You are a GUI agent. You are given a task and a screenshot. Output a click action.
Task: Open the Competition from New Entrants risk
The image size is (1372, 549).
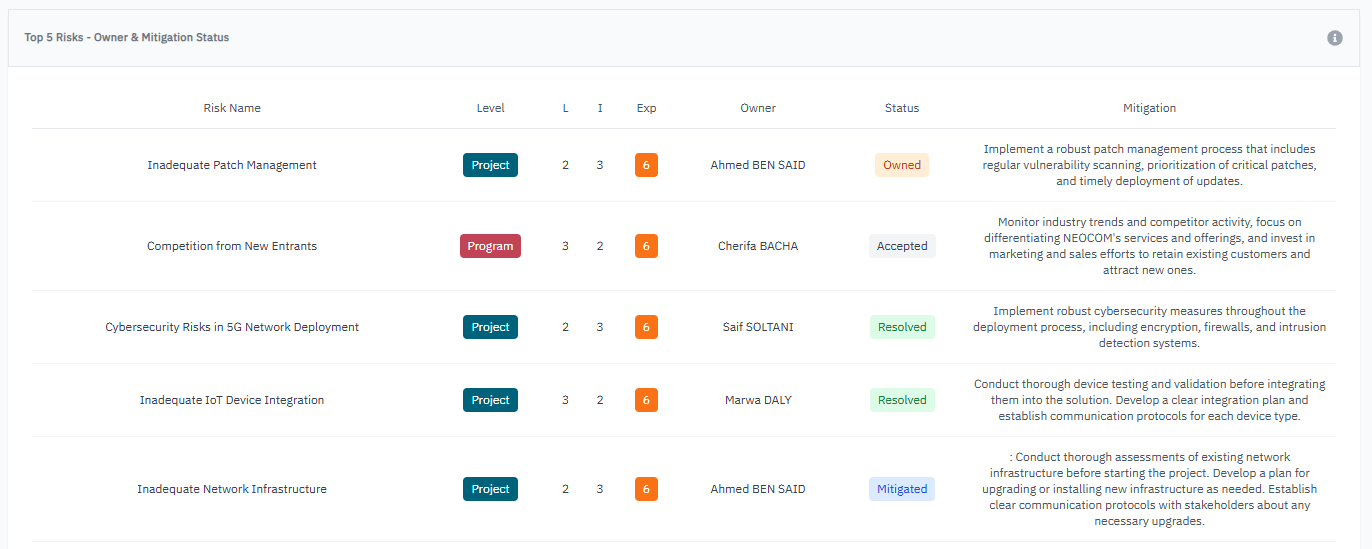(x=232, y=246)
